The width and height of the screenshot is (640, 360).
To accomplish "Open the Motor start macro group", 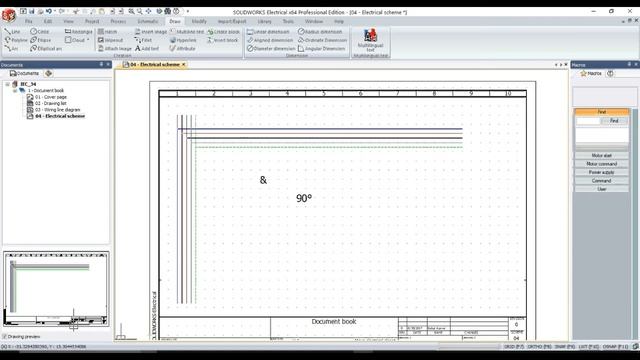I will pyautogui.click(x=601, y=156).
